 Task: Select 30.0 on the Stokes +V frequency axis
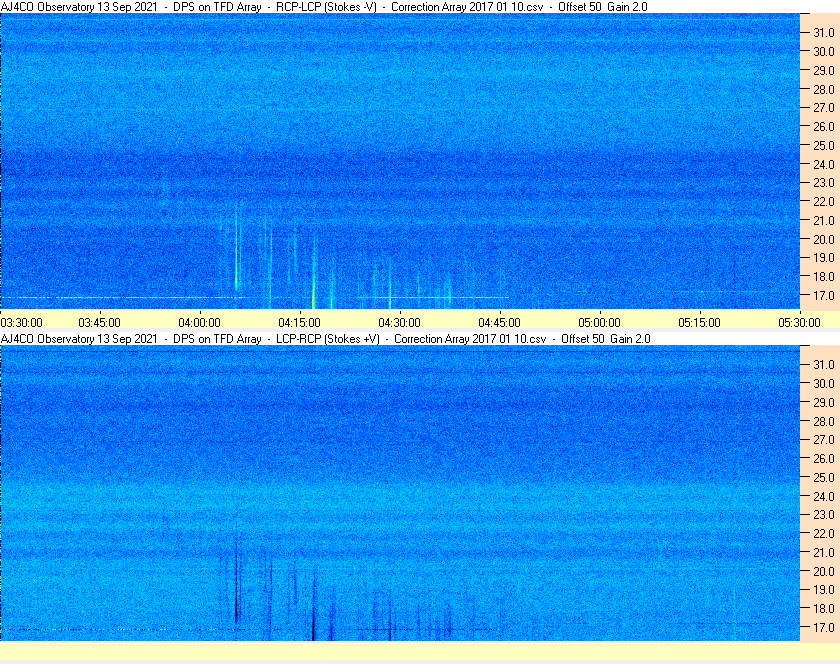[824, 384]
